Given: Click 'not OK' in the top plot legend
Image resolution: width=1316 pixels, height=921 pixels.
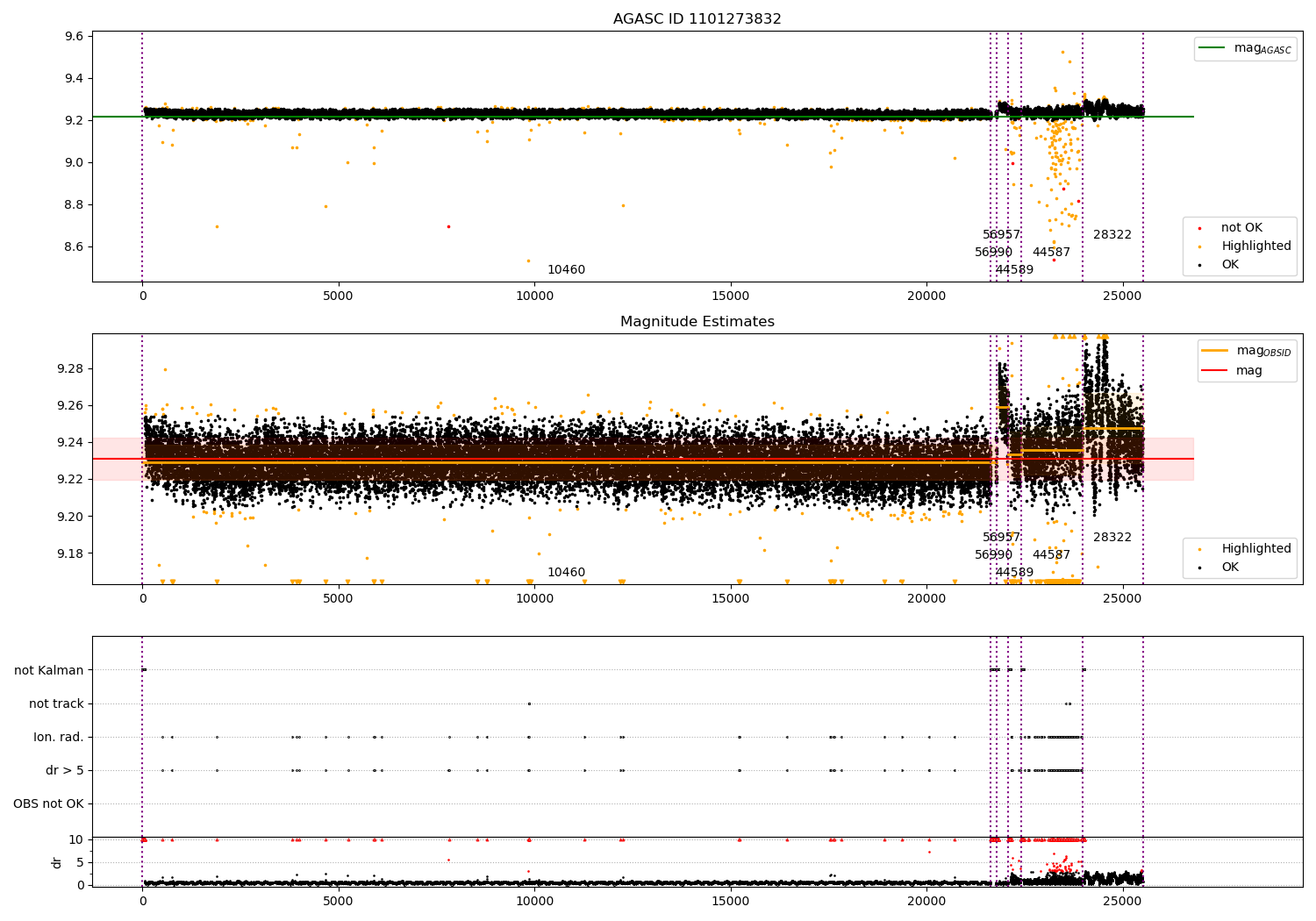Looking at the screenshot, I should (x=1241, y=228).
